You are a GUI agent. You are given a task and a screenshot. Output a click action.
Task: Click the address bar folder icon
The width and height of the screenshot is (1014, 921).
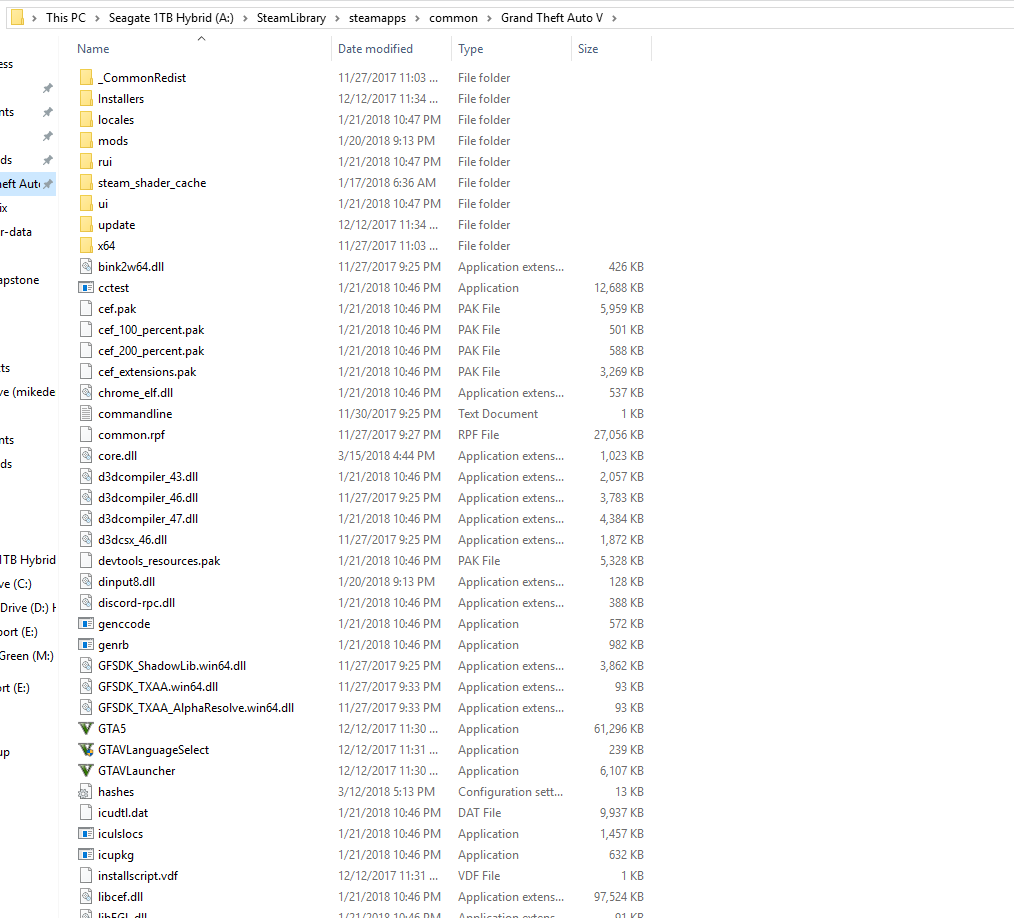point(17,17)
